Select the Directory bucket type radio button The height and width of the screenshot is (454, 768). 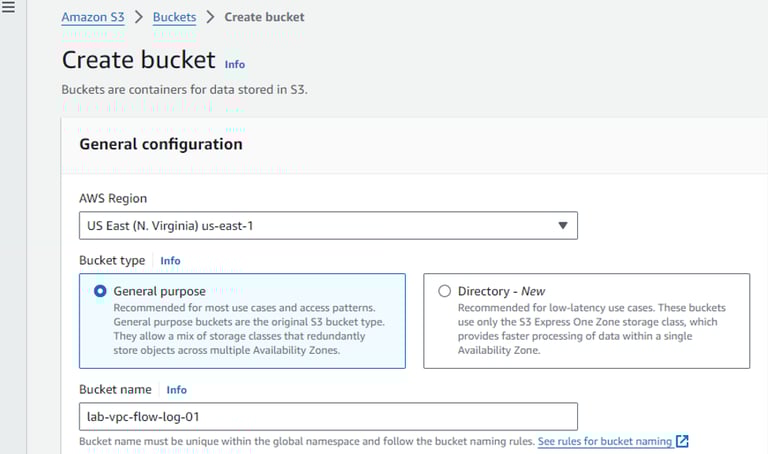coord(444,291)
